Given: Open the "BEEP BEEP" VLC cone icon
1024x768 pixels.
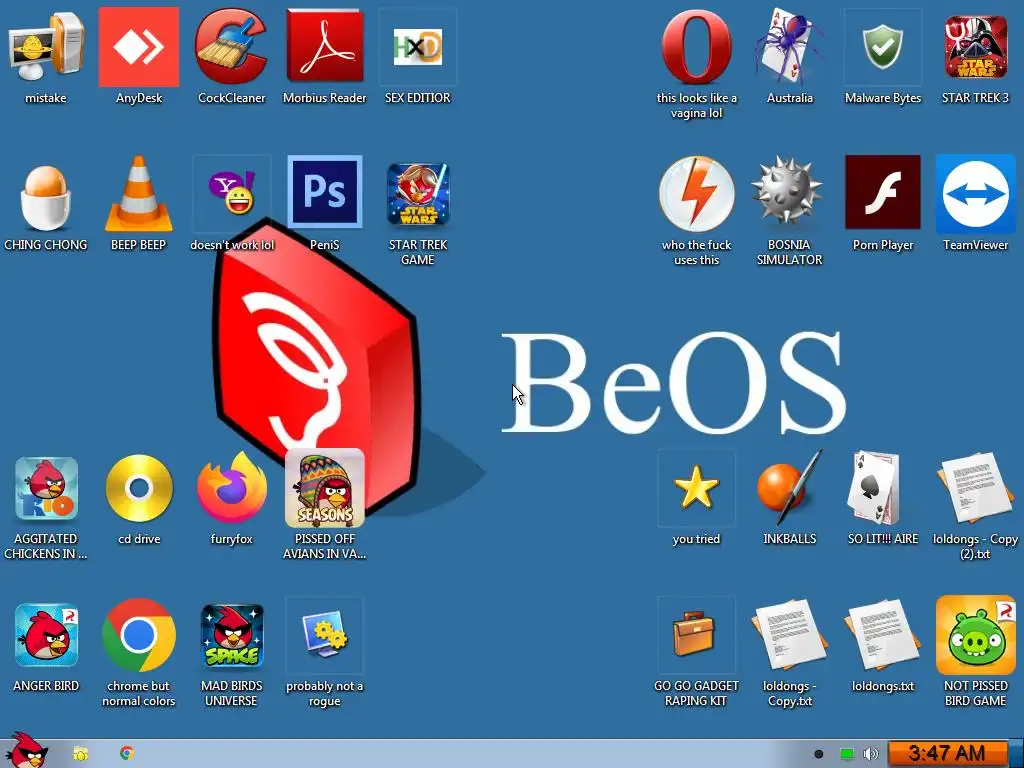Looking at the screenshot, I should 138,194.
